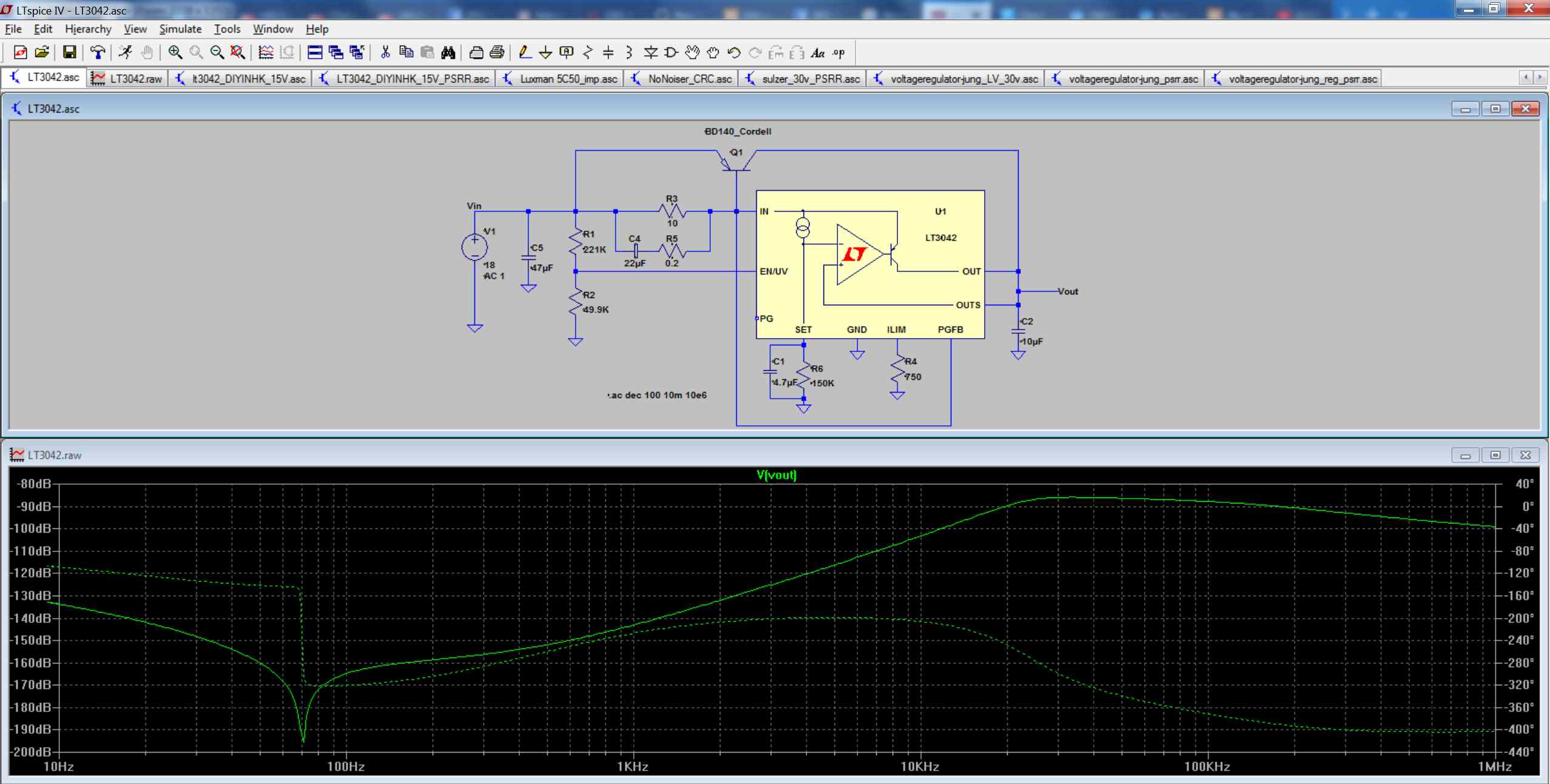Switch to Luxman 5C50_imp.asc tab
The height and width of the screenshot is (784, 1550).
pos(560,79)
